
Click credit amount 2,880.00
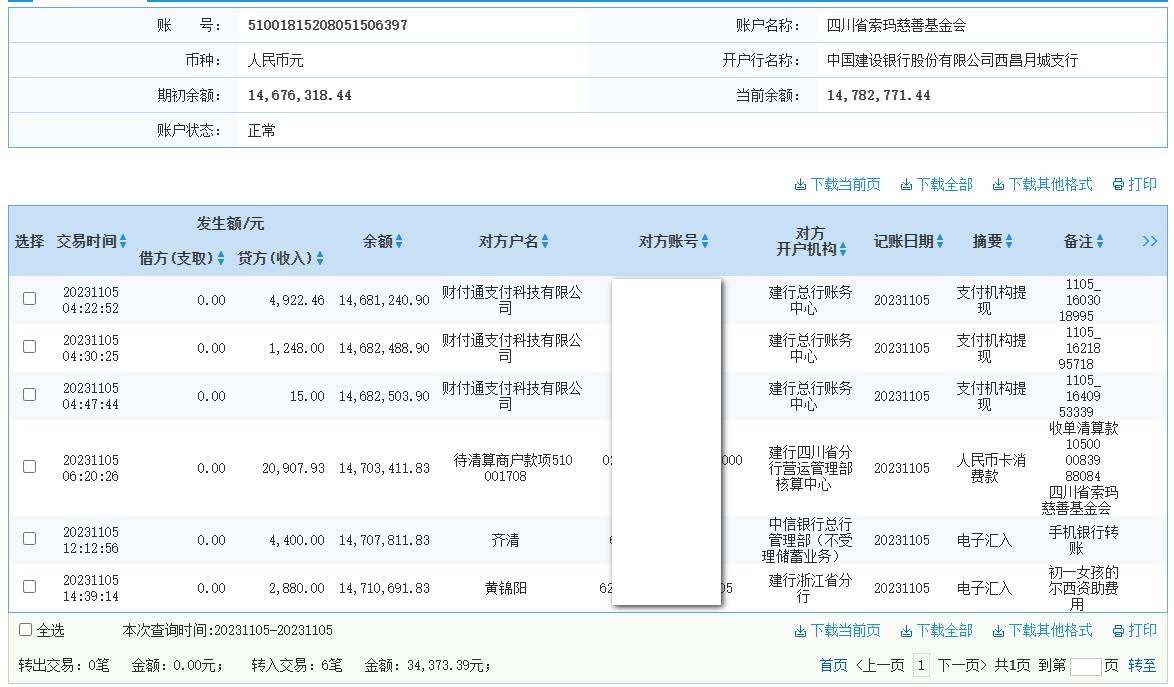click(296, 588)
